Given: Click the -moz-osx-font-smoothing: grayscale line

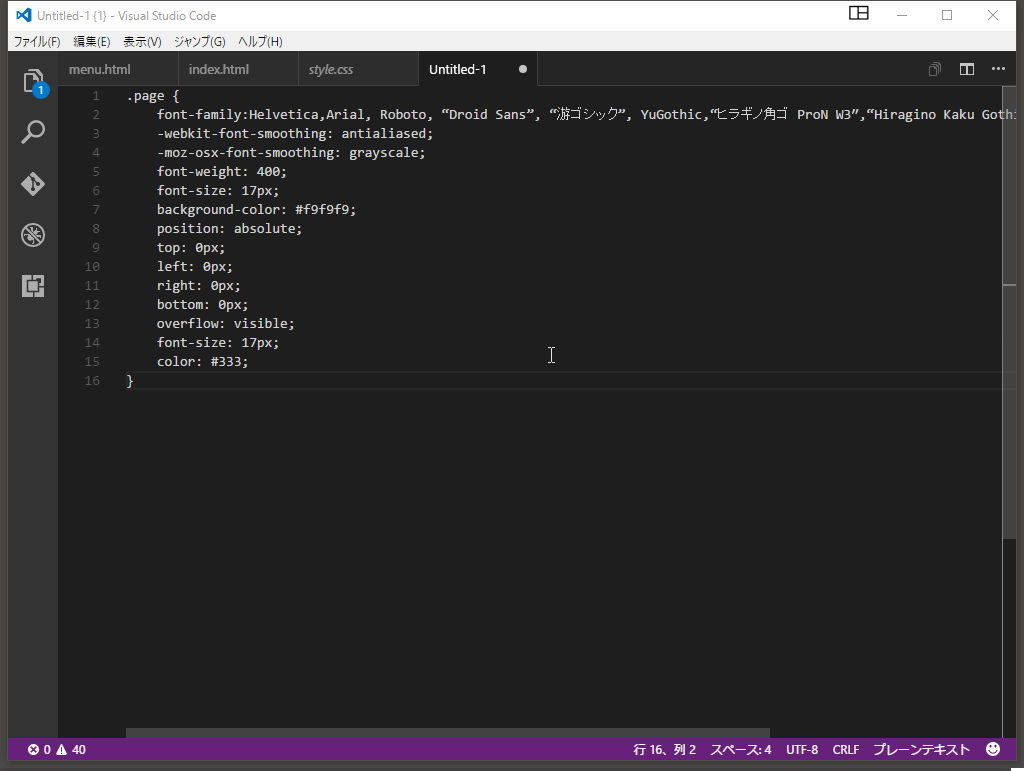Looking at the screenshot, I should [291, 153].
